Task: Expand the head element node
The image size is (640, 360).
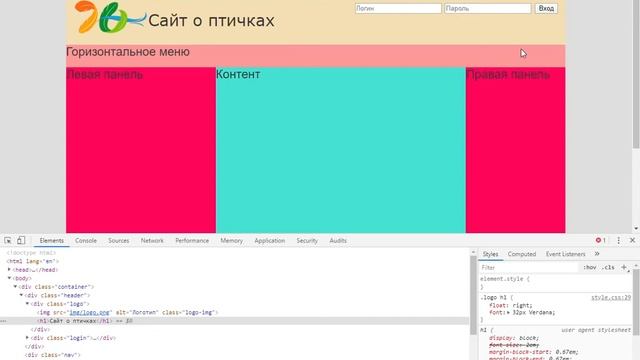Action: tap(9, 269)
